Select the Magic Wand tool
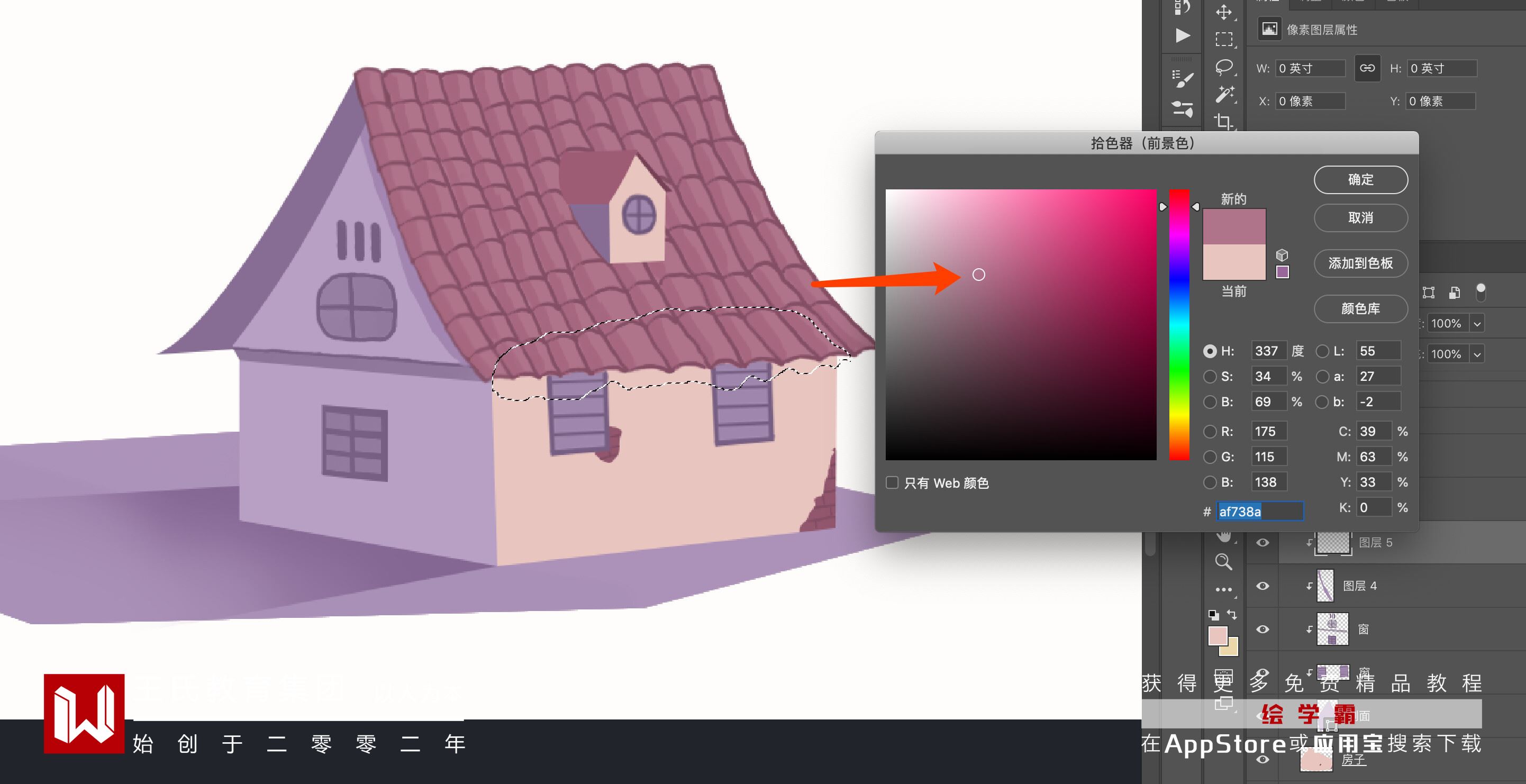The image size is (1526, 784). point(1224,94)
